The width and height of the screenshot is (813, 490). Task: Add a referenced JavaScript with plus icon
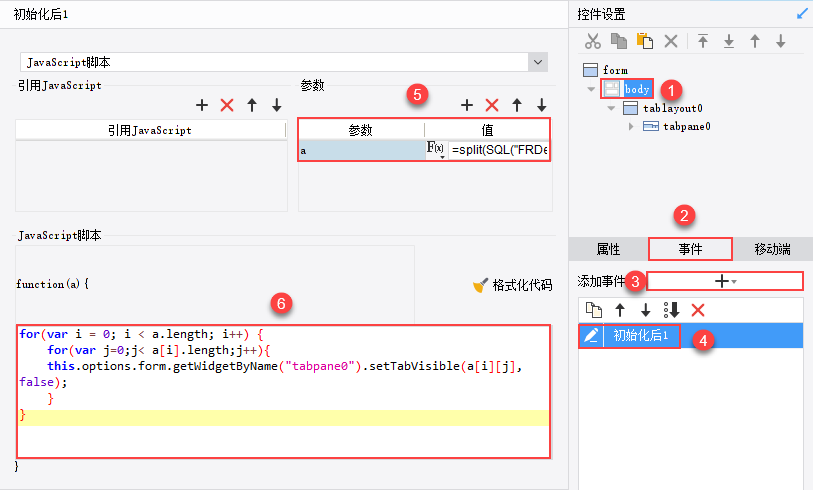(x=202, y=105)
